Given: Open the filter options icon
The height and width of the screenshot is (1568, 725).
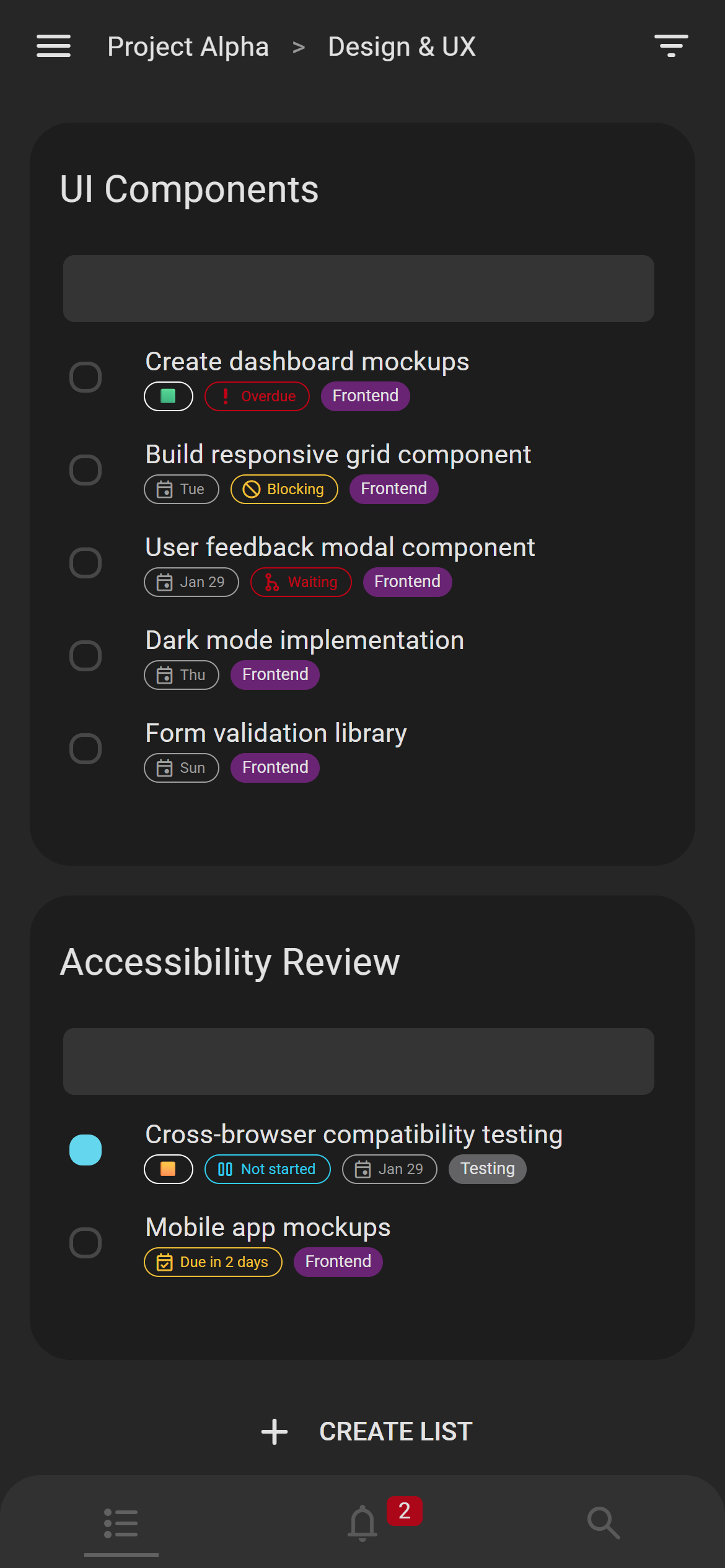Looking at the screenshot, I should click(671, 46).
